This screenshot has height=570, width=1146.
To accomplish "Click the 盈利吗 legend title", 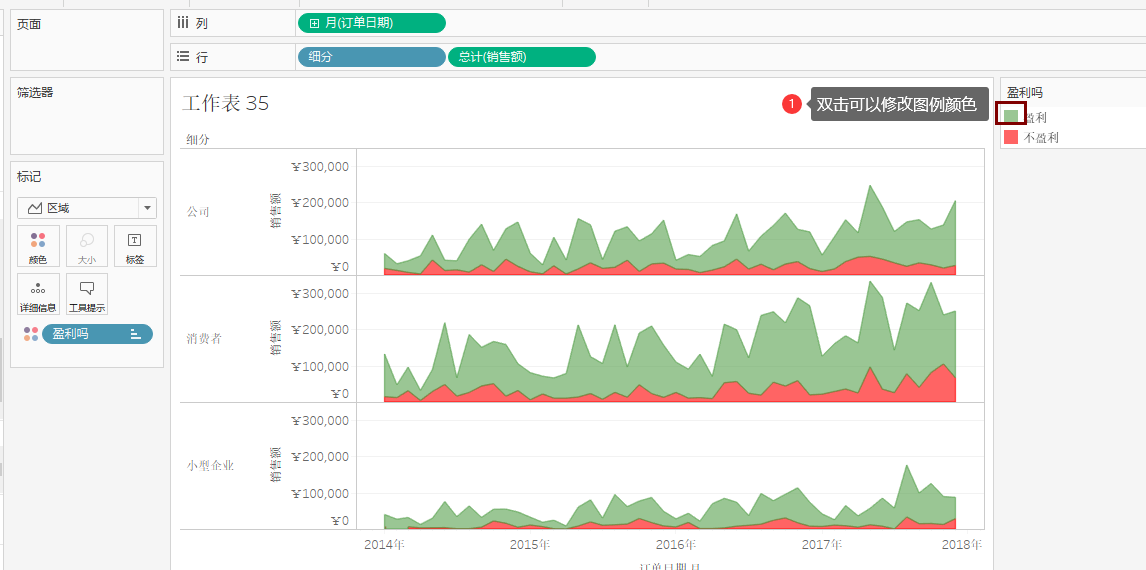I will pos(1025,93).
